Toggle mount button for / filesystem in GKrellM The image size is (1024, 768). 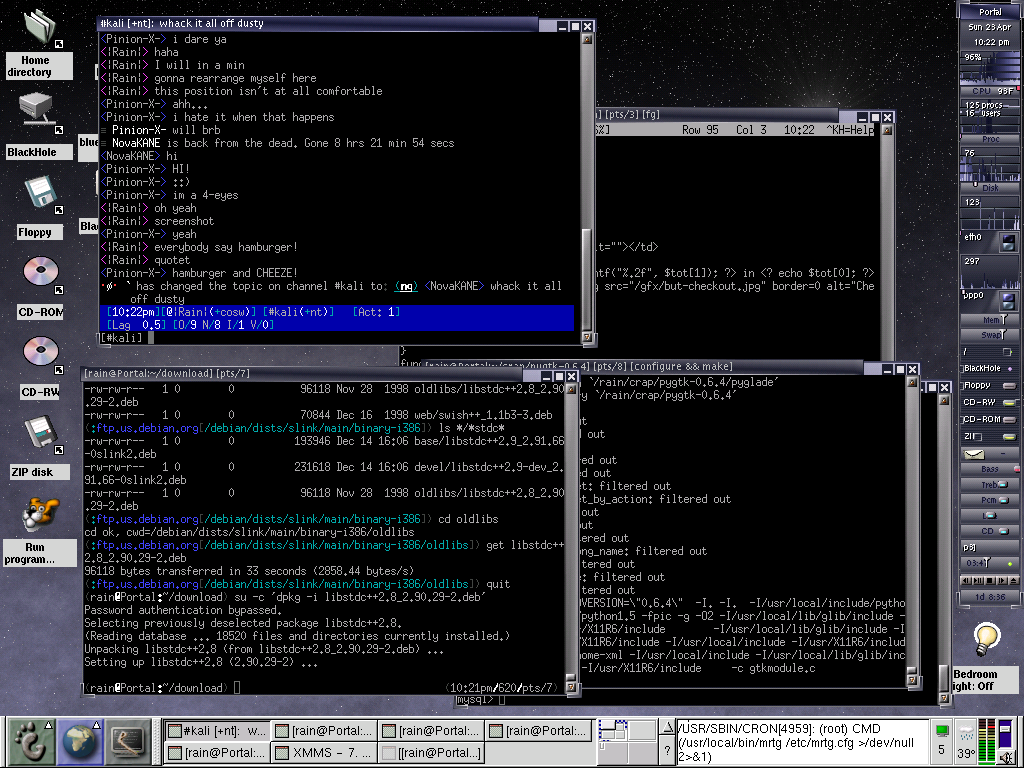click(x=1008, y=352)
